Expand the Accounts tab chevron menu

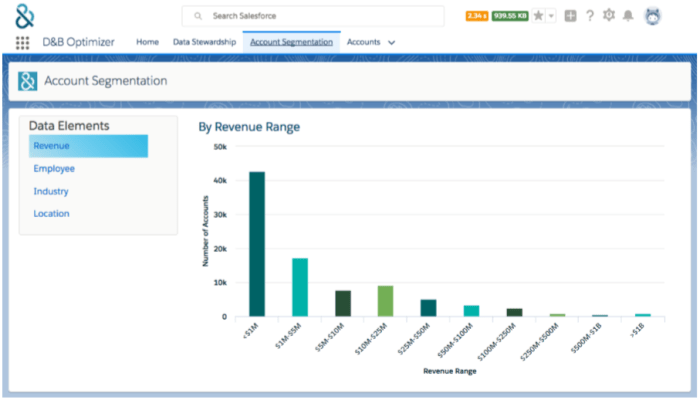(392, 42)
